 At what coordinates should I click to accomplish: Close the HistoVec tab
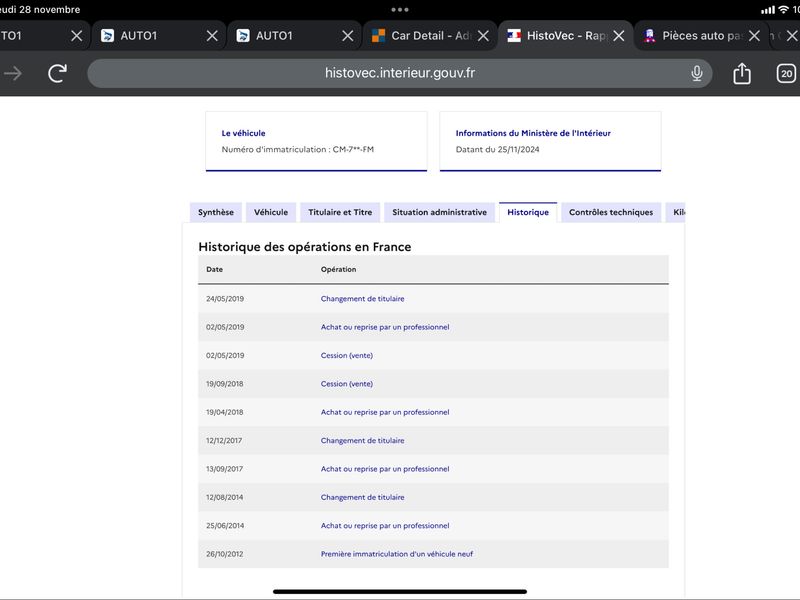click(x=619, y=36)
